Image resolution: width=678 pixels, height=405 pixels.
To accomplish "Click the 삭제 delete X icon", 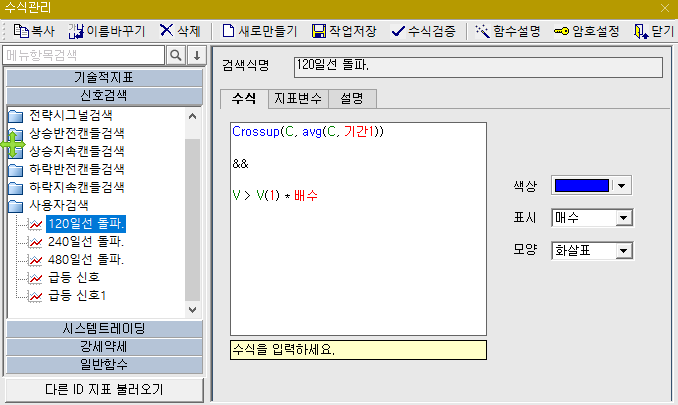I will point(166,30).
